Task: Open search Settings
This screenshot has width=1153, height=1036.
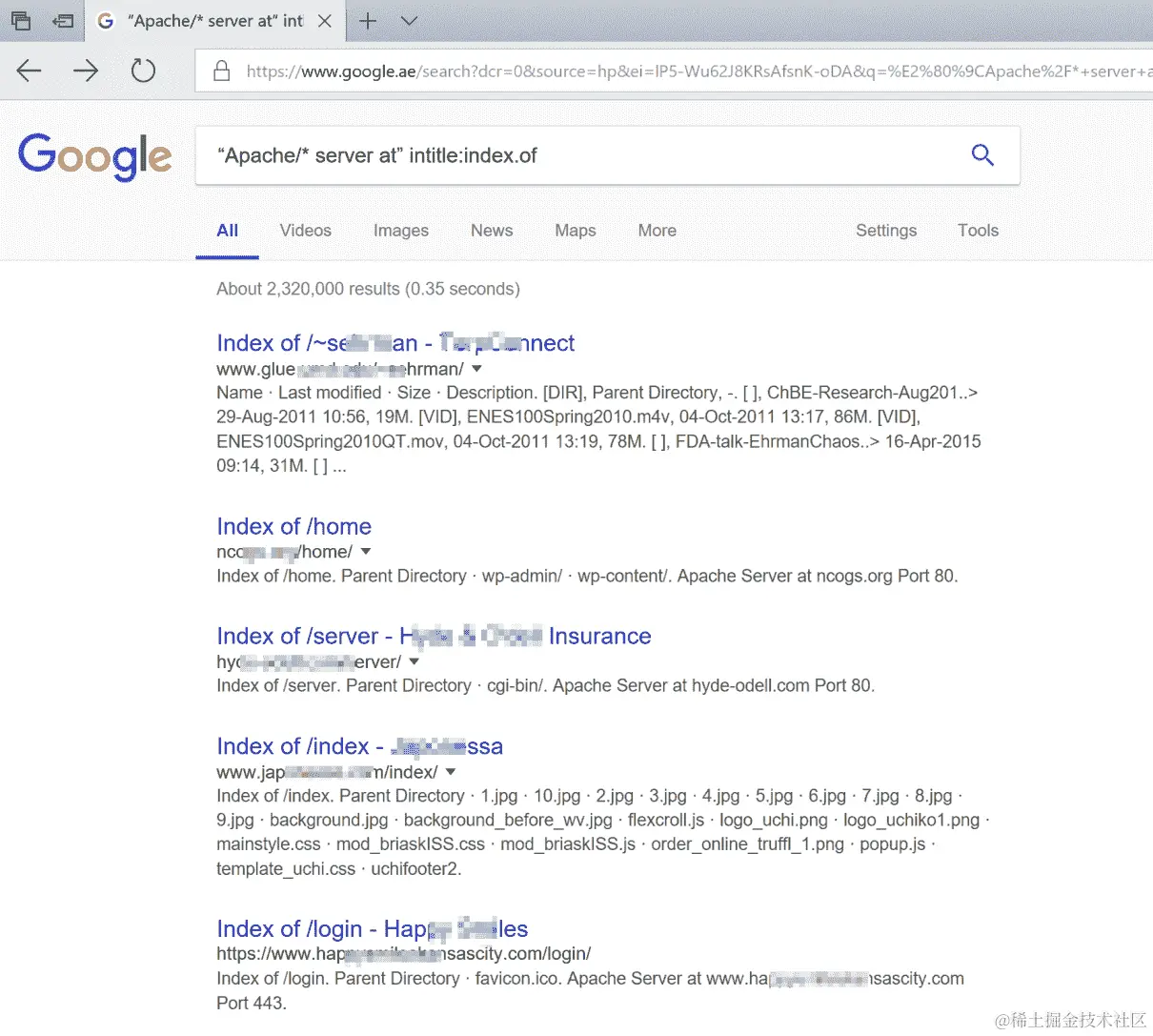Action: (x=886, y=231)
